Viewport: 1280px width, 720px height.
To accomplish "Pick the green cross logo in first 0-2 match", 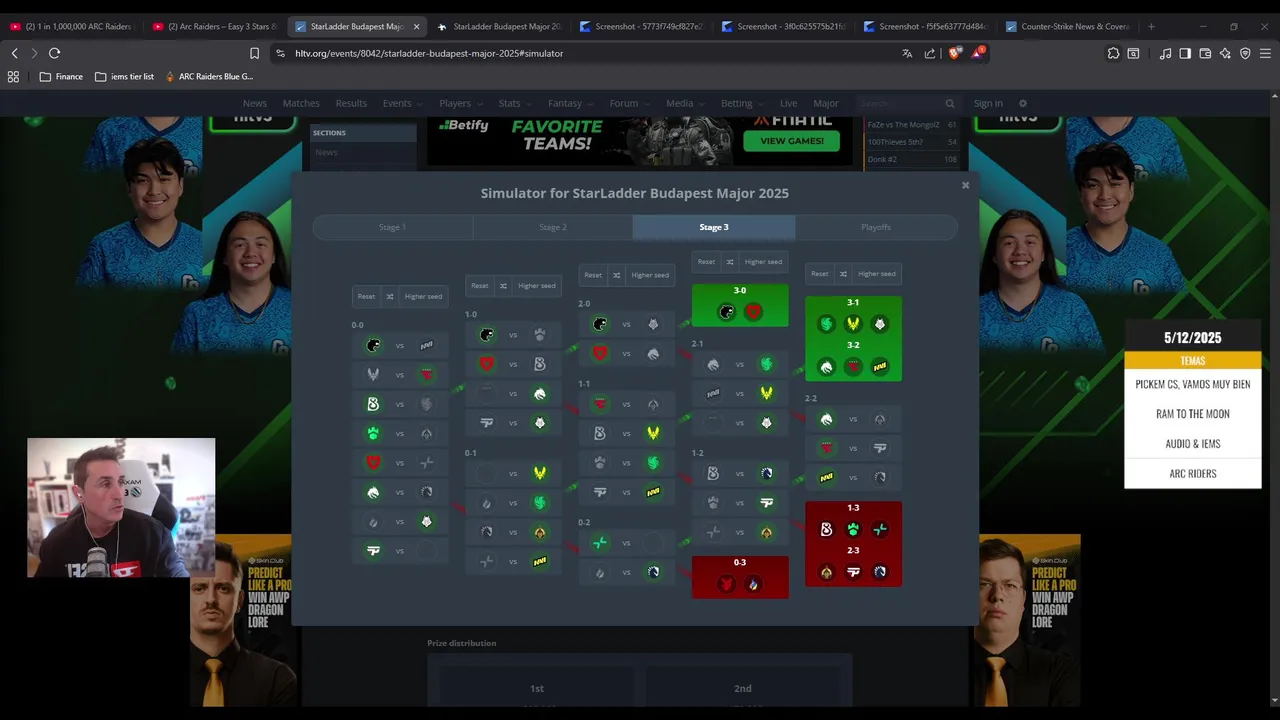I will (x=600, y=543).
